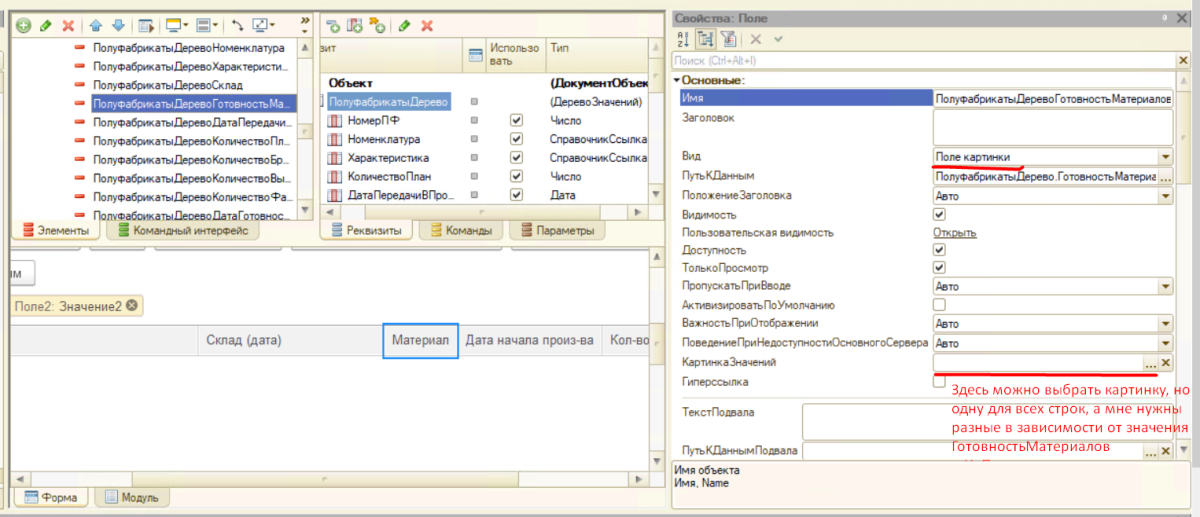1200x517 pixels.
Task: Click the pencil edit icon in requisites toolbar
Action: click(x=404, y=25)
